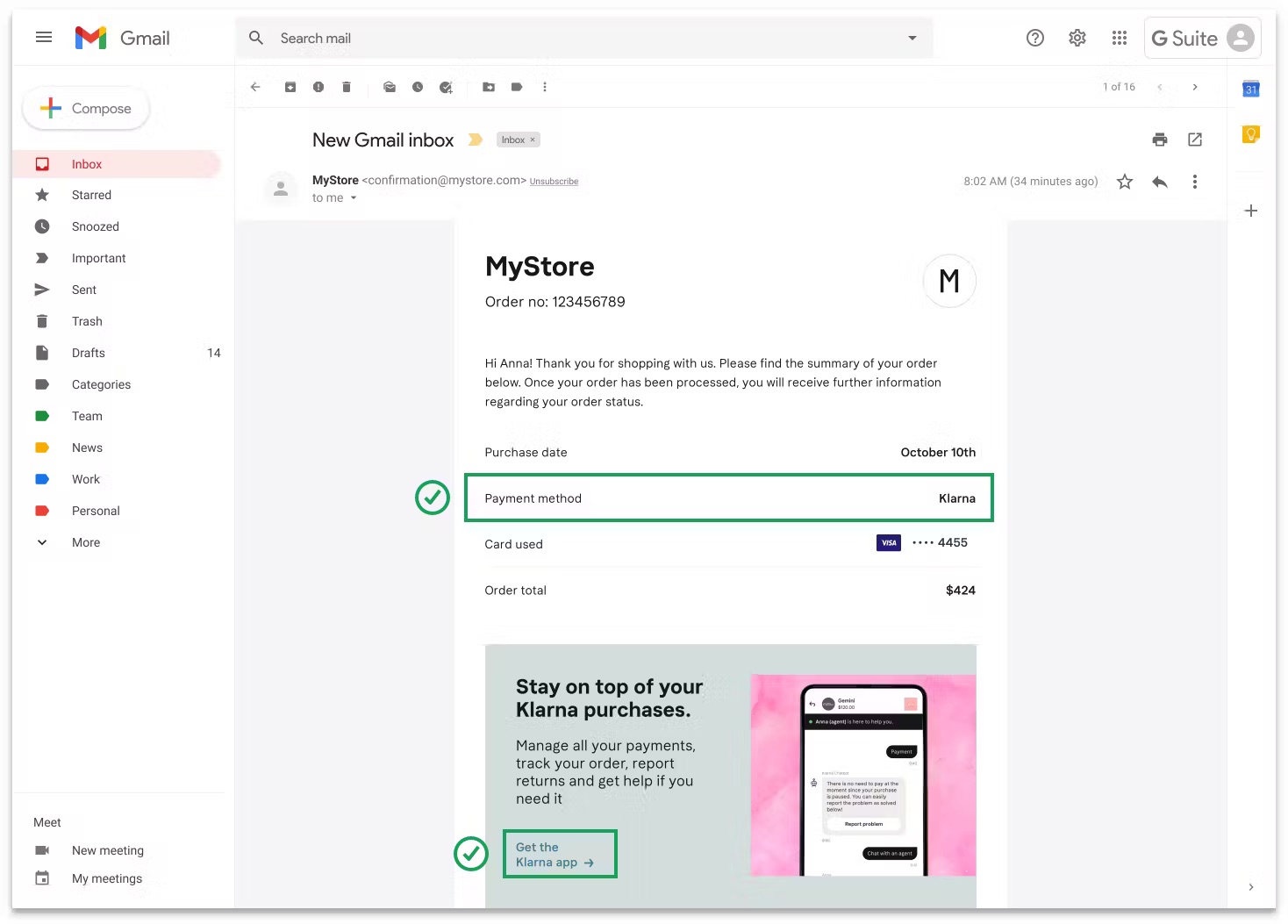The width and height of the screenshot is (1288, 924).
Task: Open the Support help icon
Action: click(x=1035, y=38)
